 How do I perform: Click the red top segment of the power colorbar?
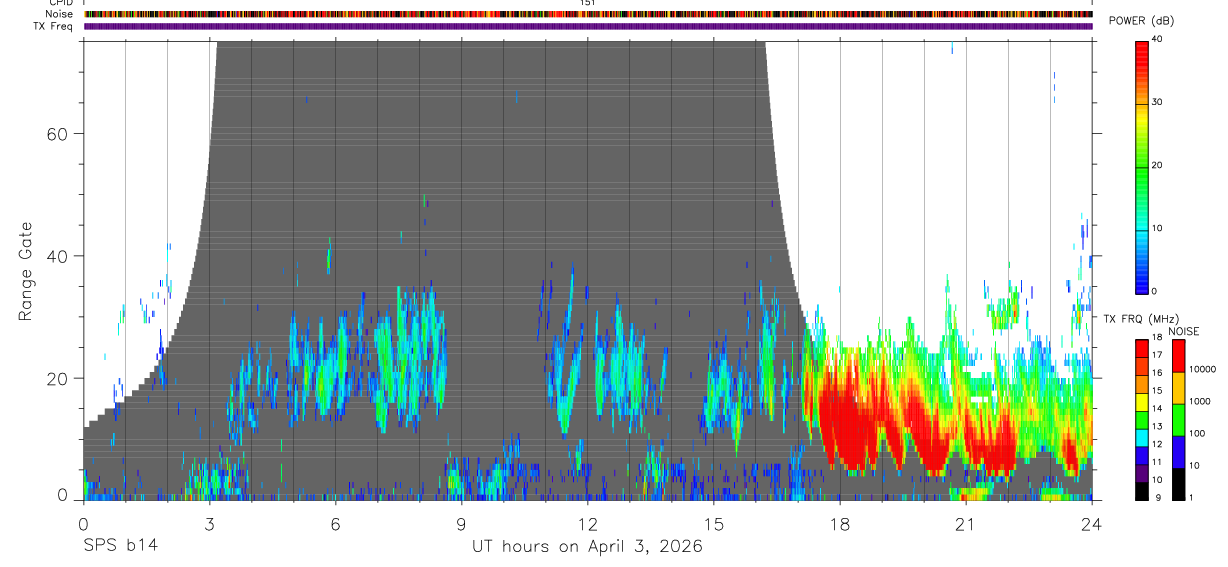[1141, 55]
